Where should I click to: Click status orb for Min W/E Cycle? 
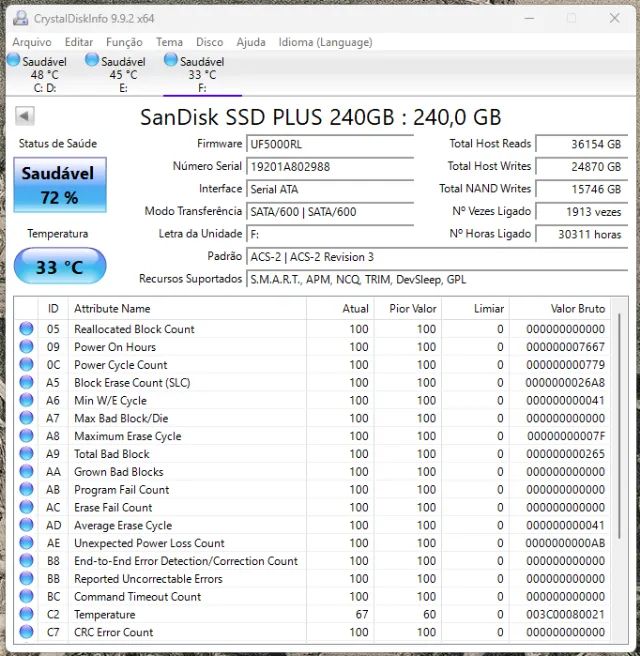coord(26,400)
